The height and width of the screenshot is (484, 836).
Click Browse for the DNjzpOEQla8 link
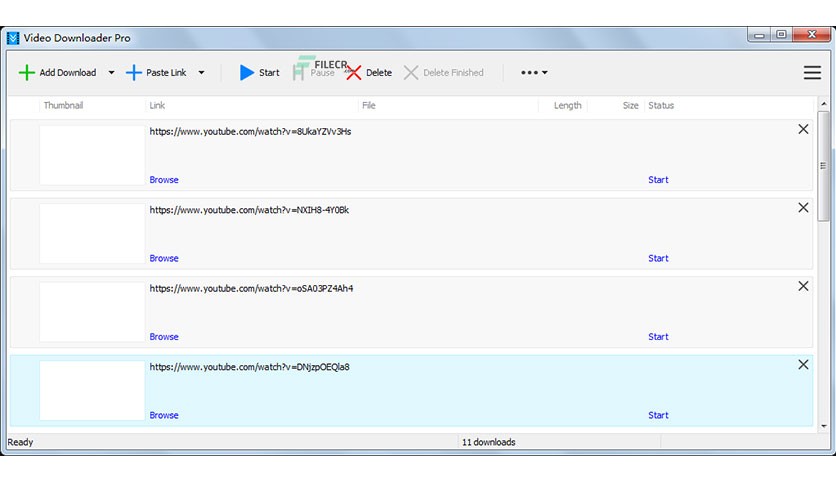[x=164, y=415]
